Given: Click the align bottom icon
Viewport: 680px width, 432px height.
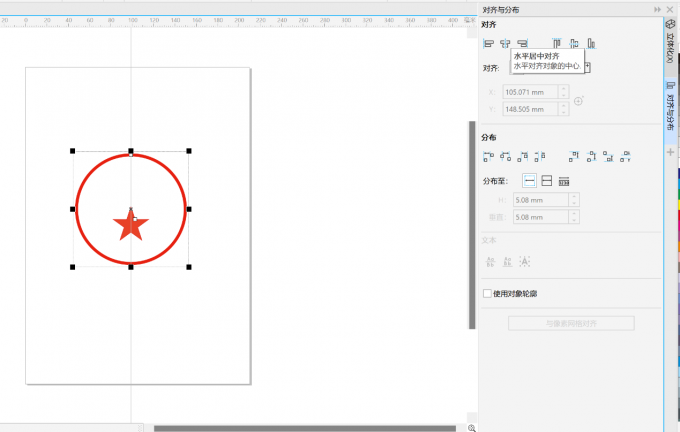Looking at the screenshot, I should 591,43.
